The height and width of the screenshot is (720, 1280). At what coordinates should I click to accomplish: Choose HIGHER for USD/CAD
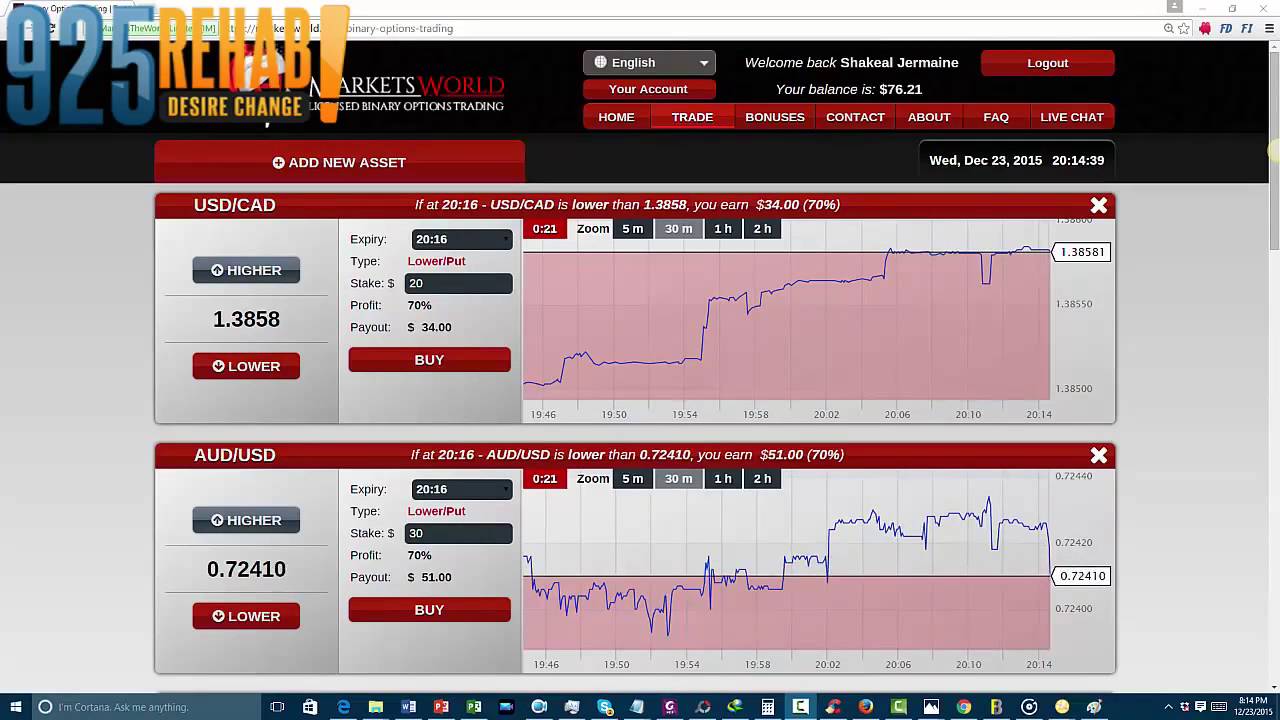[x=246, y=270]
